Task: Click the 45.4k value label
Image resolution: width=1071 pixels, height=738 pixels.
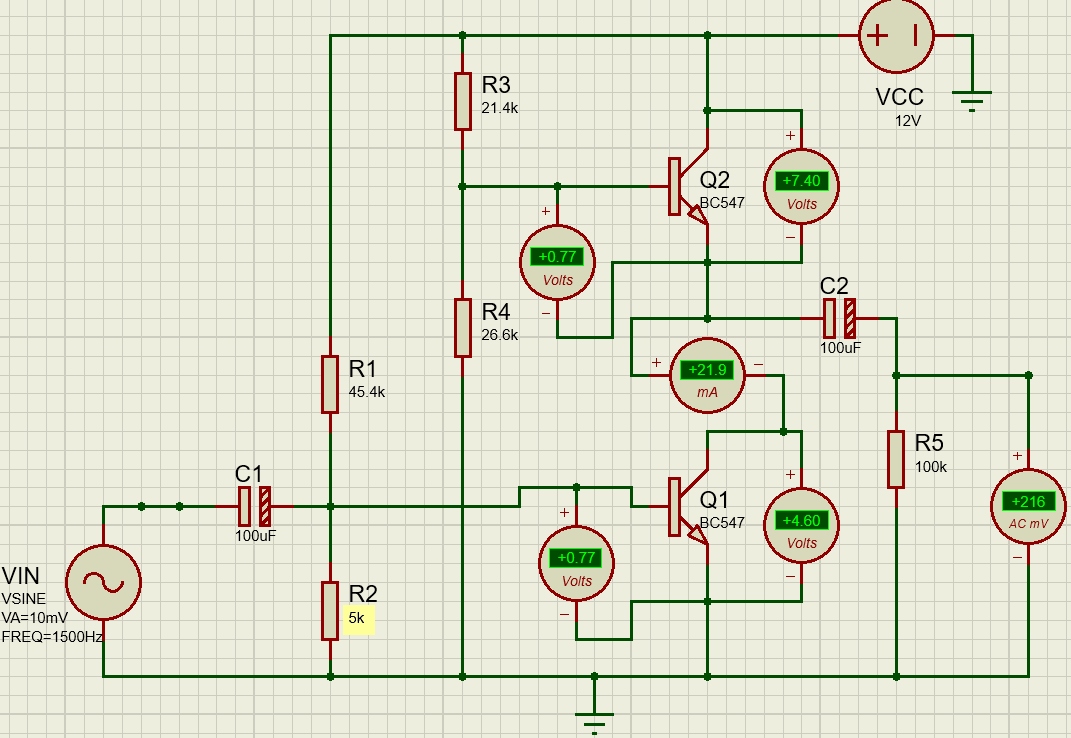Action: (x=367, y=392)
